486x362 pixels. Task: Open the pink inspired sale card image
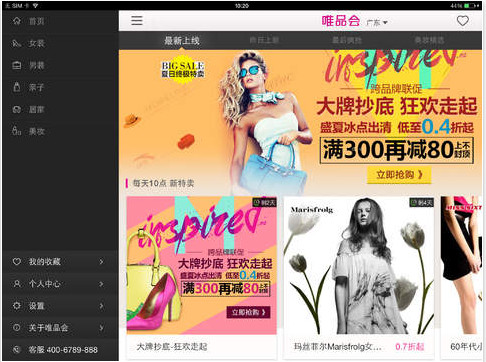coord(201,265)
